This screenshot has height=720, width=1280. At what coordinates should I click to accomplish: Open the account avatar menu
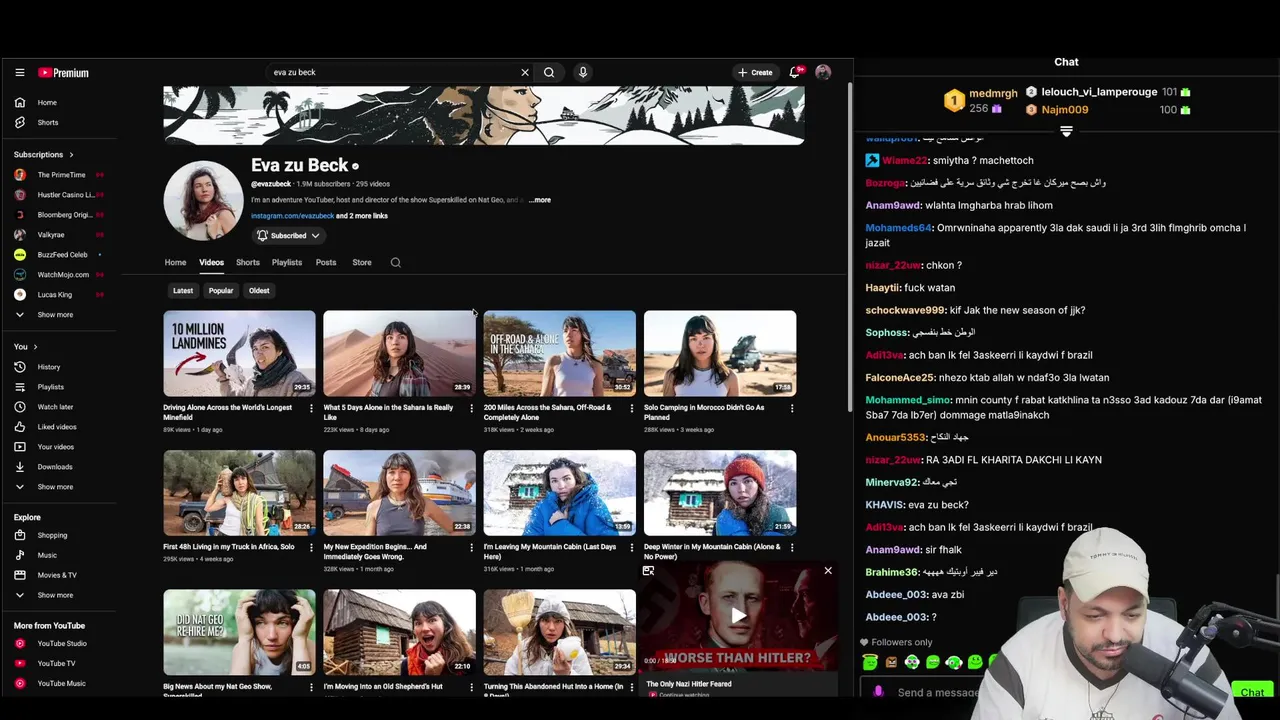pyautogui.click(x=823, y=72)
